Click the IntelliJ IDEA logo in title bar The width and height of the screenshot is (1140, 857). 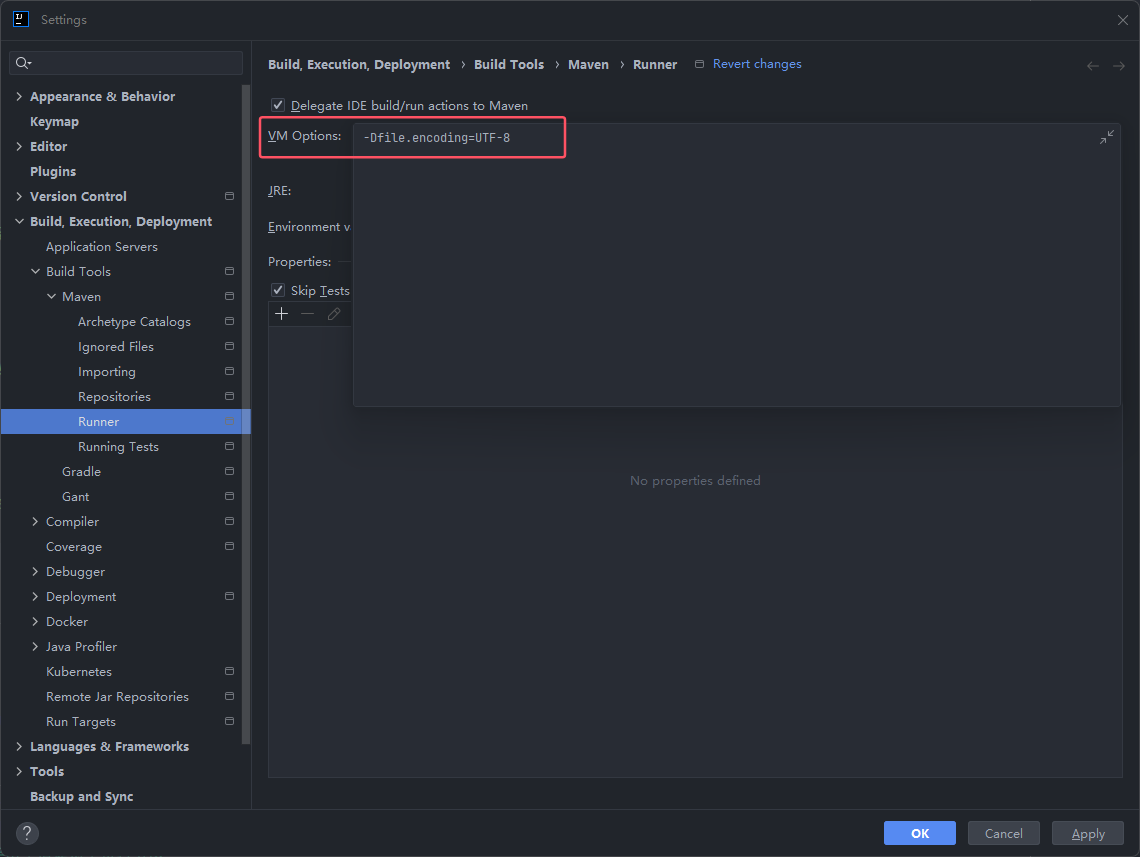point(21,20)
